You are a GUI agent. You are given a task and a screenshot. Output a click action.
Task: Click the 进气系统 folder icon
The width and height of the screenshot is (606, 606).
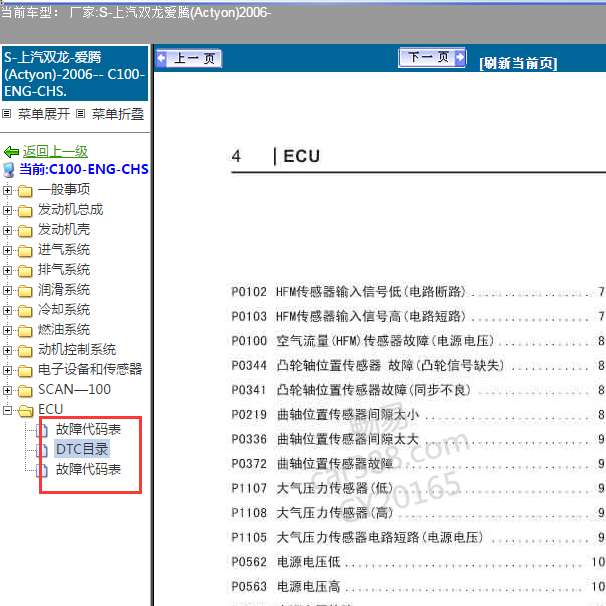click(25, 251)
